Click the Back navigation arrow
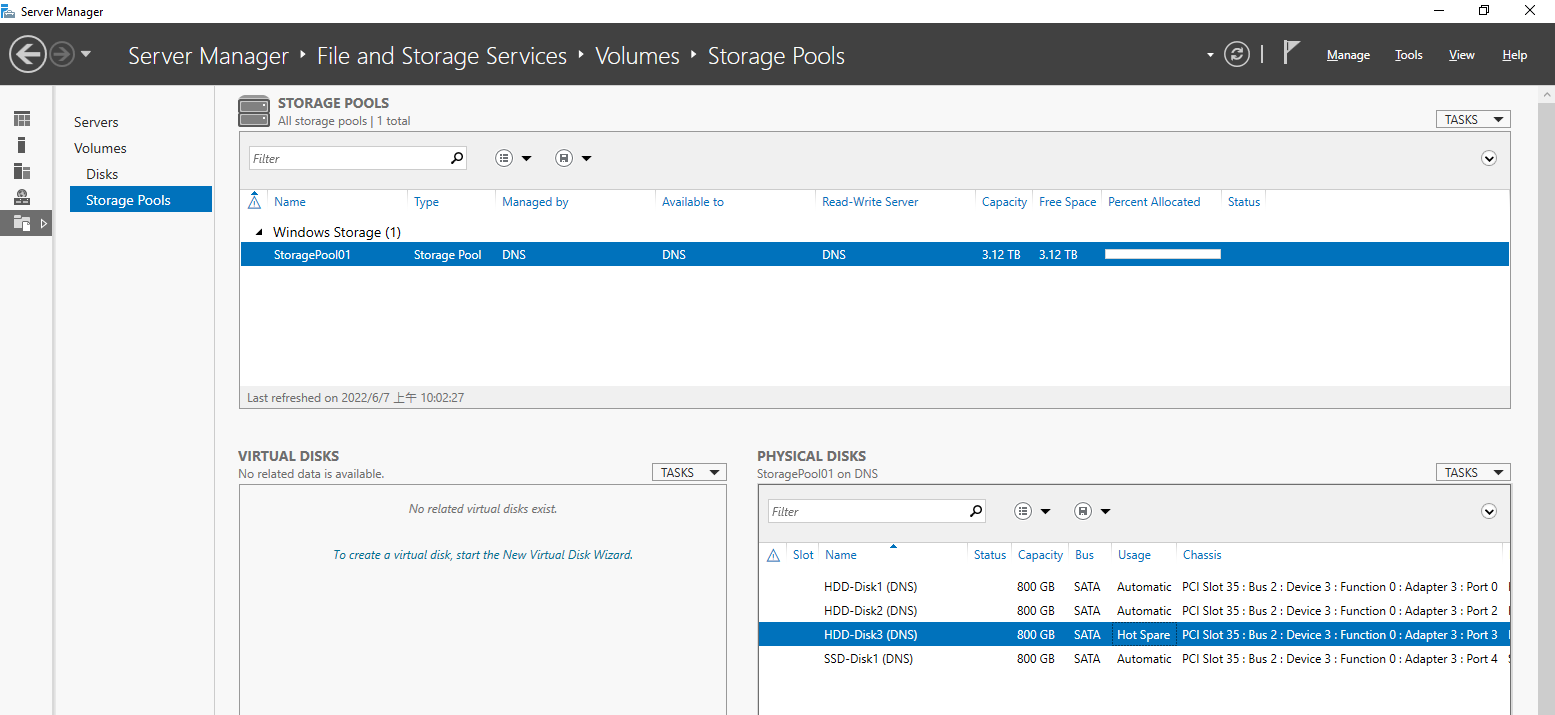Viewport: 1555px width, 715px height. [x=28, y=54]
